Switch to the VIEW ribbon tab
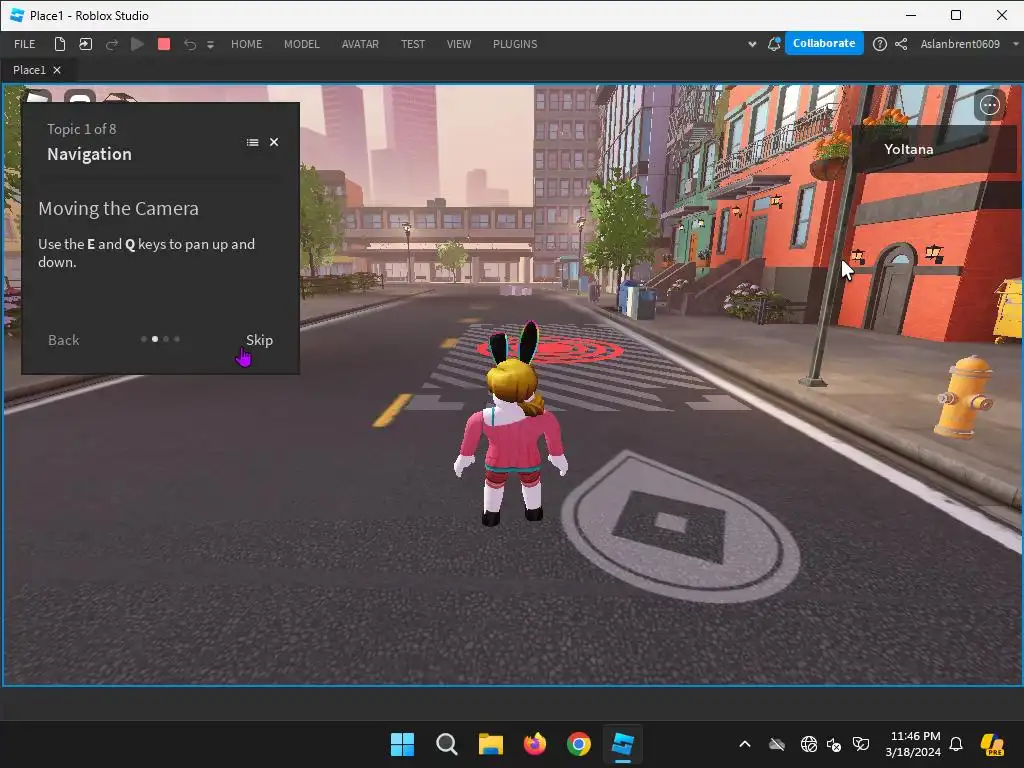This screenshot has width=1024, height=768. [458, 44]
